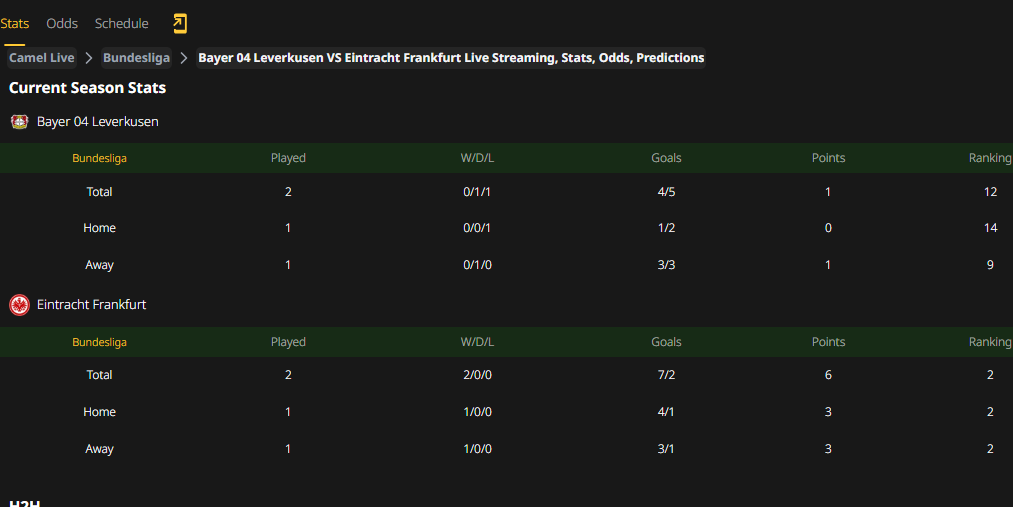1013x507 pixels.
Task: Click the share/export icon beside Schedule
Action: click(180, 24)
